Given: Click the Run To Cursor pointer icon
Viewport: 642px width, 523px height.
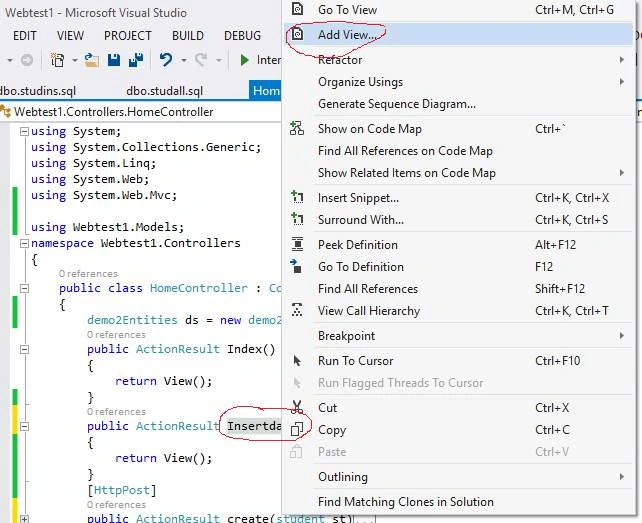Looking at the screenshot, I should (x=297, y=360).
